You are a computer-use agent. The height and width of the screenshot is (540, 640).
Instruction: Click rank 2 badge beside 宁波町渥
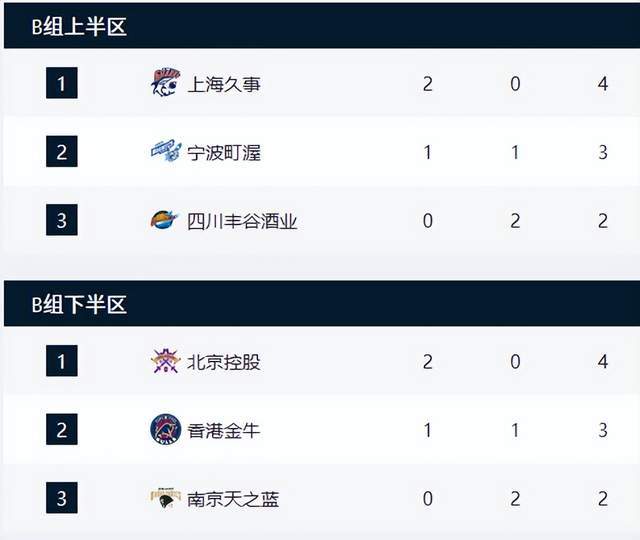tap(61, 152)
